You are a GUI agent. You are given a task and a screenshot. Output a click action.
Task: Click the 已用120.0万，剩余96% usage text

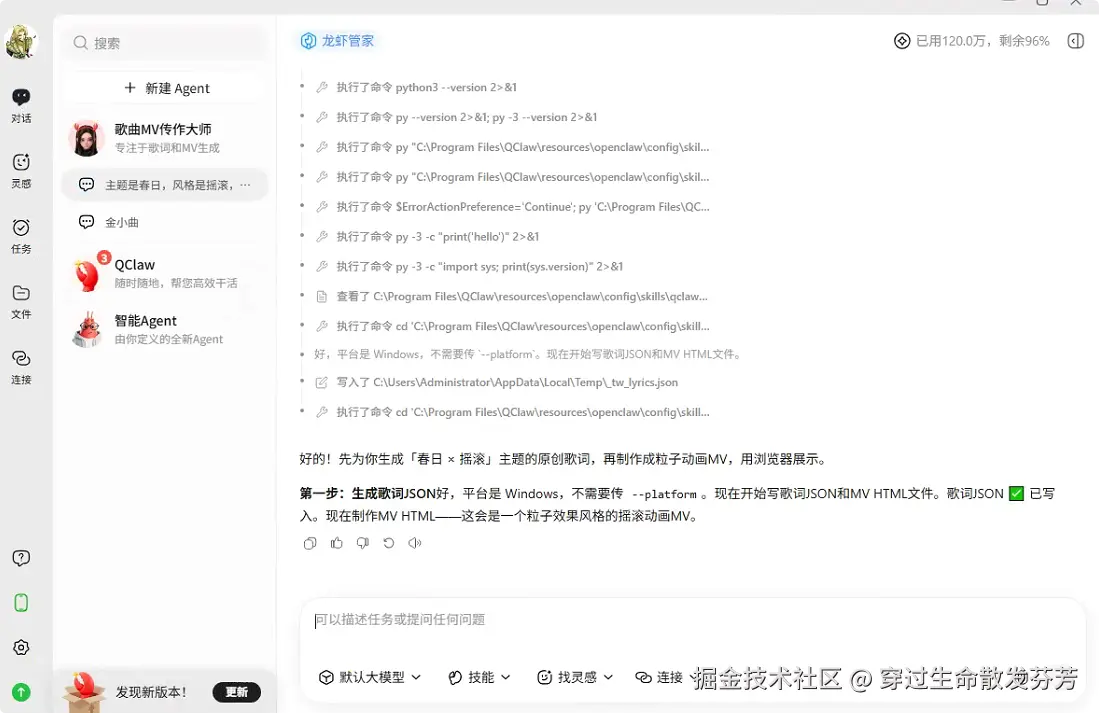[983, 41]
